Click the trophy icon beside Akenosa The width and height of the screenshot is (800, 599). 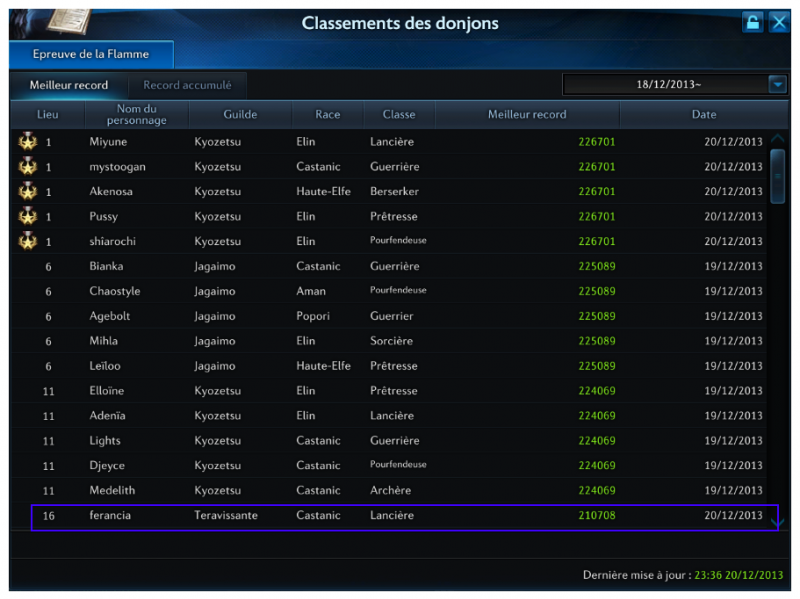pyautogui.click(x=27, y=192)
